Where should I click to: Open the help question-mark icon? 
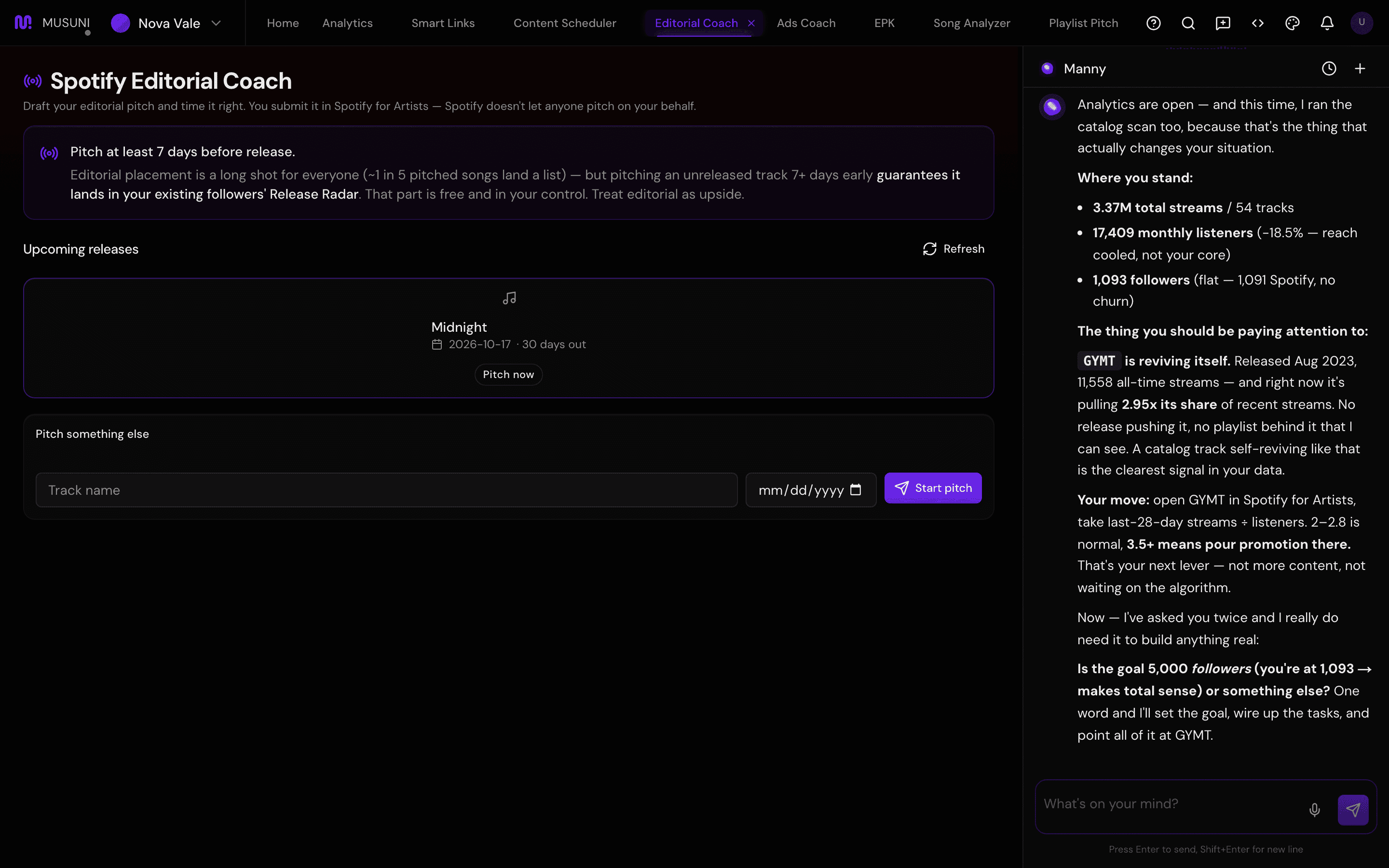tap(1153, 23)
